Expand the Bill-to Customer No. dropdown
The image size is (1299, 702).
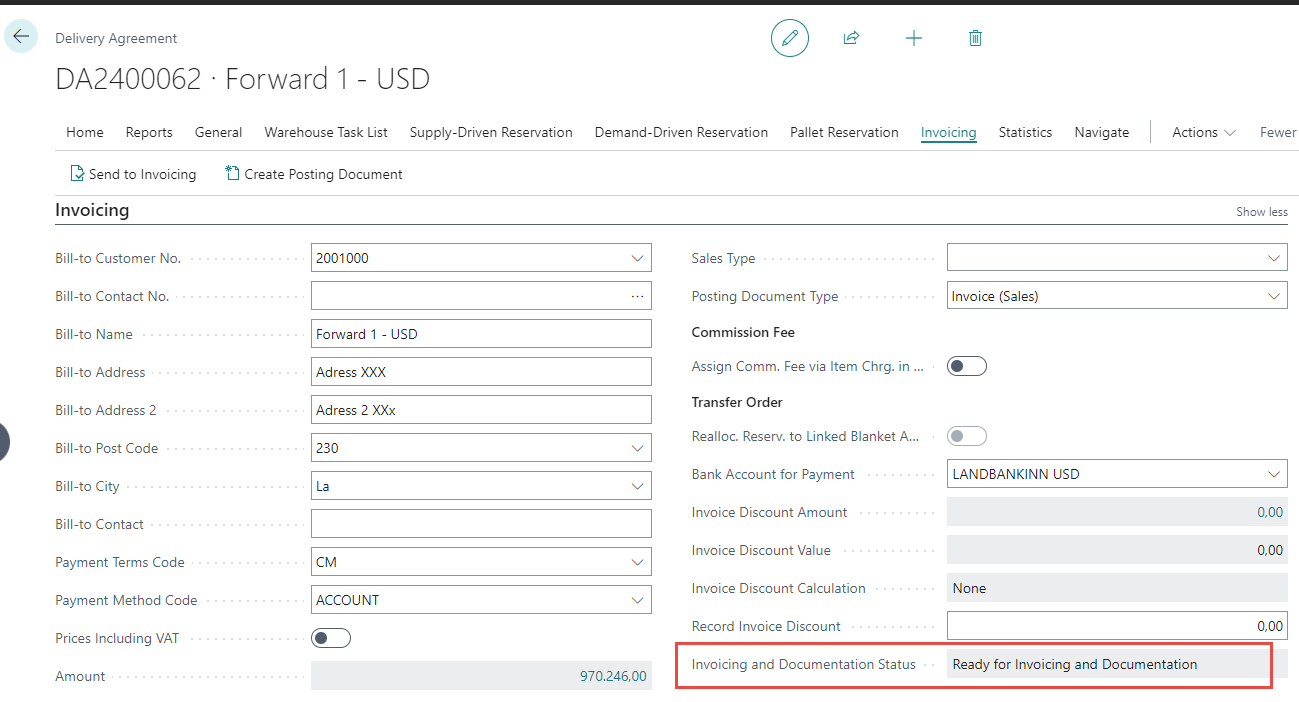(x=637, y=258)
